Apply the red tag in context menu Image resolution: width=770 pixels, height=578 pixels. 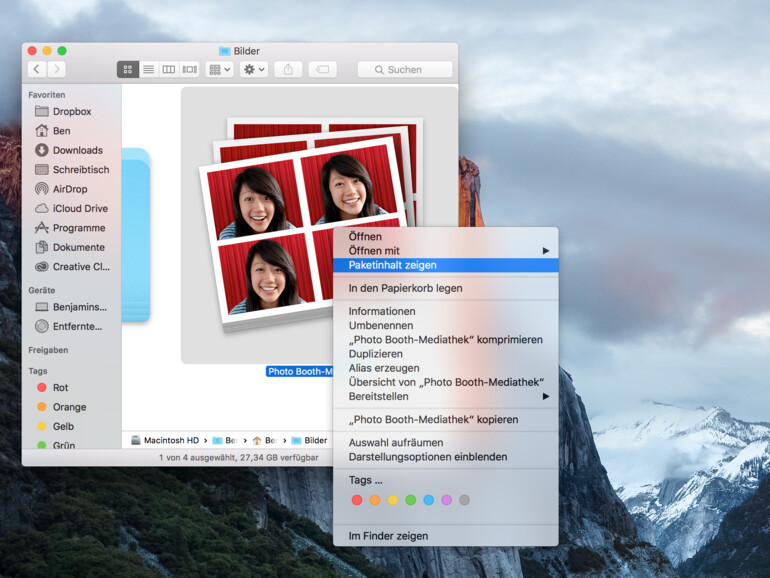(357, 500)
